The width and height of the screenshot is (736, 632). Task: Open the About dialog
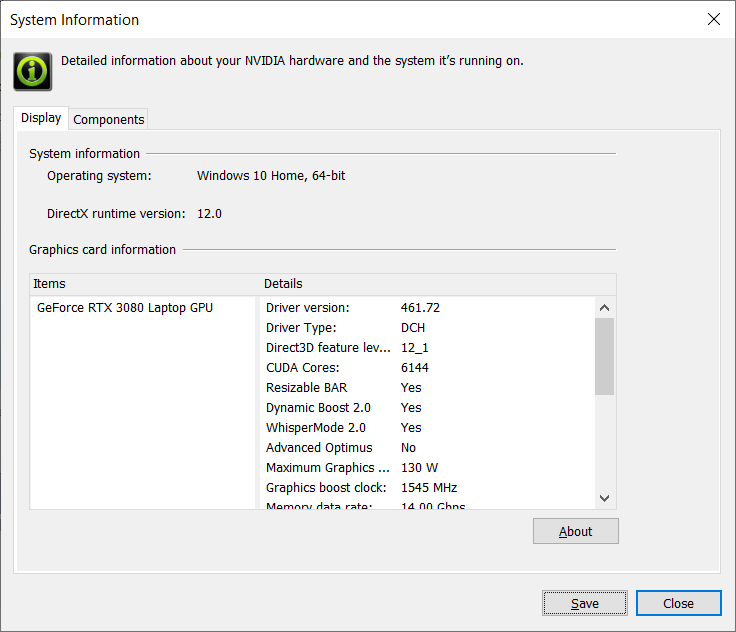click(x=575, y=531)
